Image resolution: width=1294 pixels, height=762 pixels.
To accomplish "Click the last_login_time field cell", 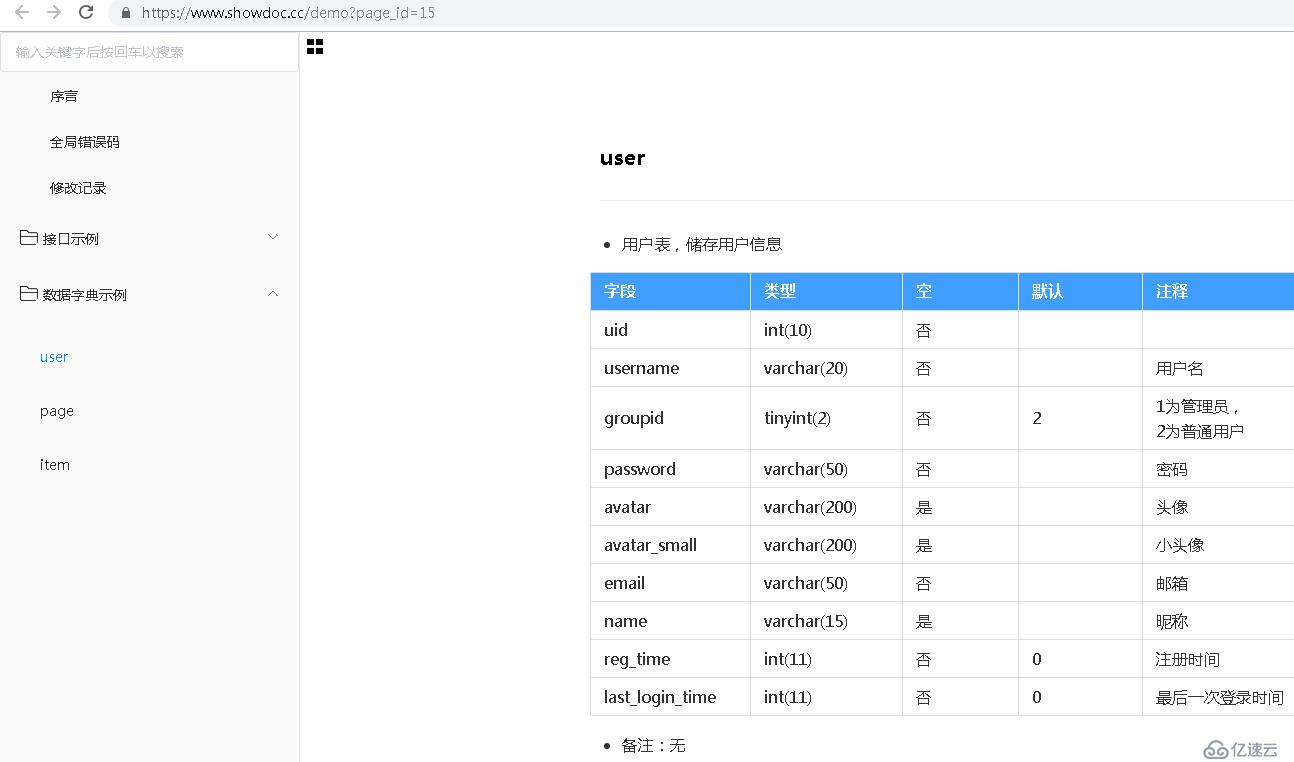I will 671,697.
